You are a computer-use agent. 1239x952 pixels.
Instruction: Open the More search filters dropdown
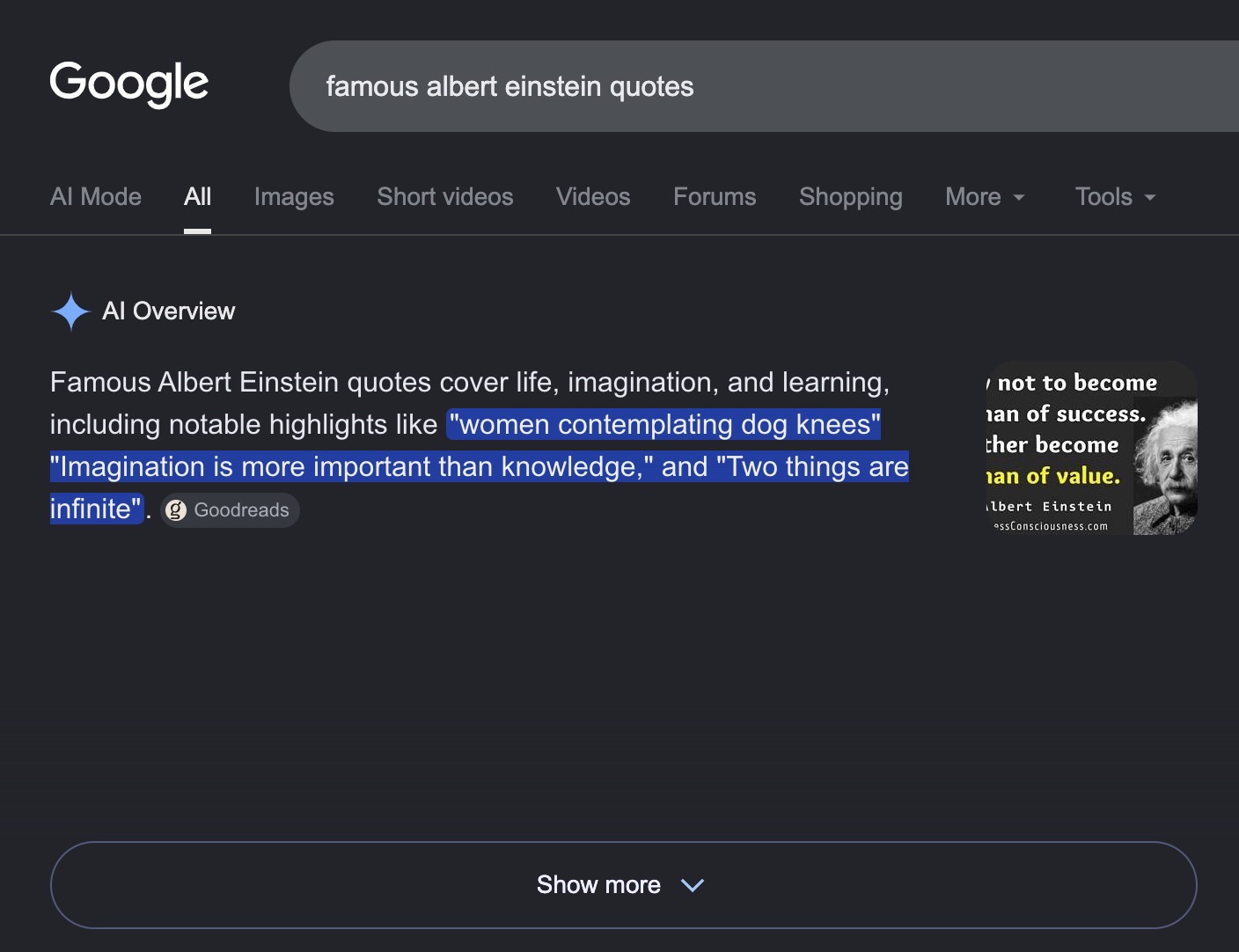coord(985,197)
